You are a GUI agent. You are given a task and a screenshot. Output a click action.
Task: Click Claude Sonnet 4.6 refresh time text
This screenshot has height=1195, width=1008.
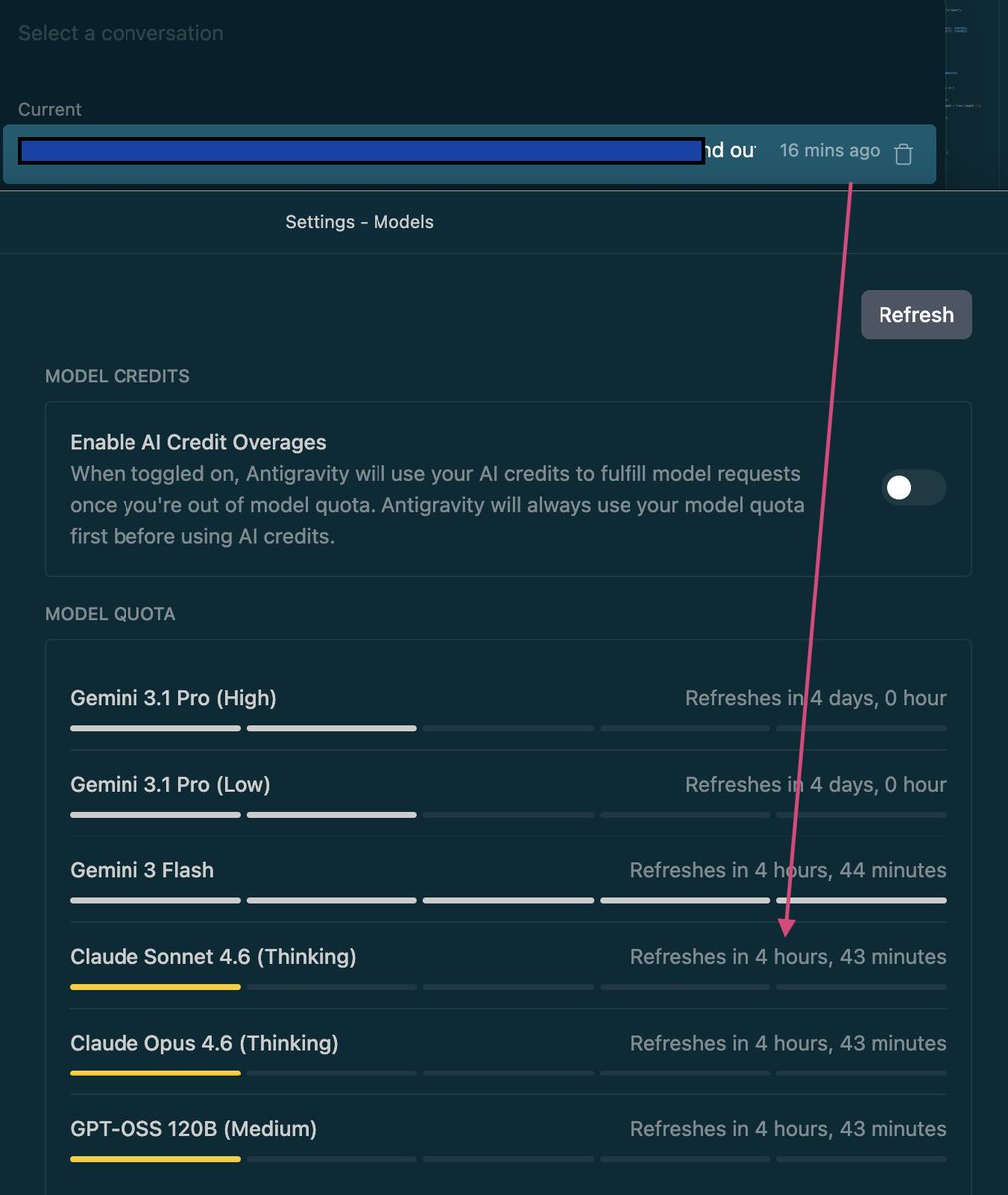pos(789,957)
